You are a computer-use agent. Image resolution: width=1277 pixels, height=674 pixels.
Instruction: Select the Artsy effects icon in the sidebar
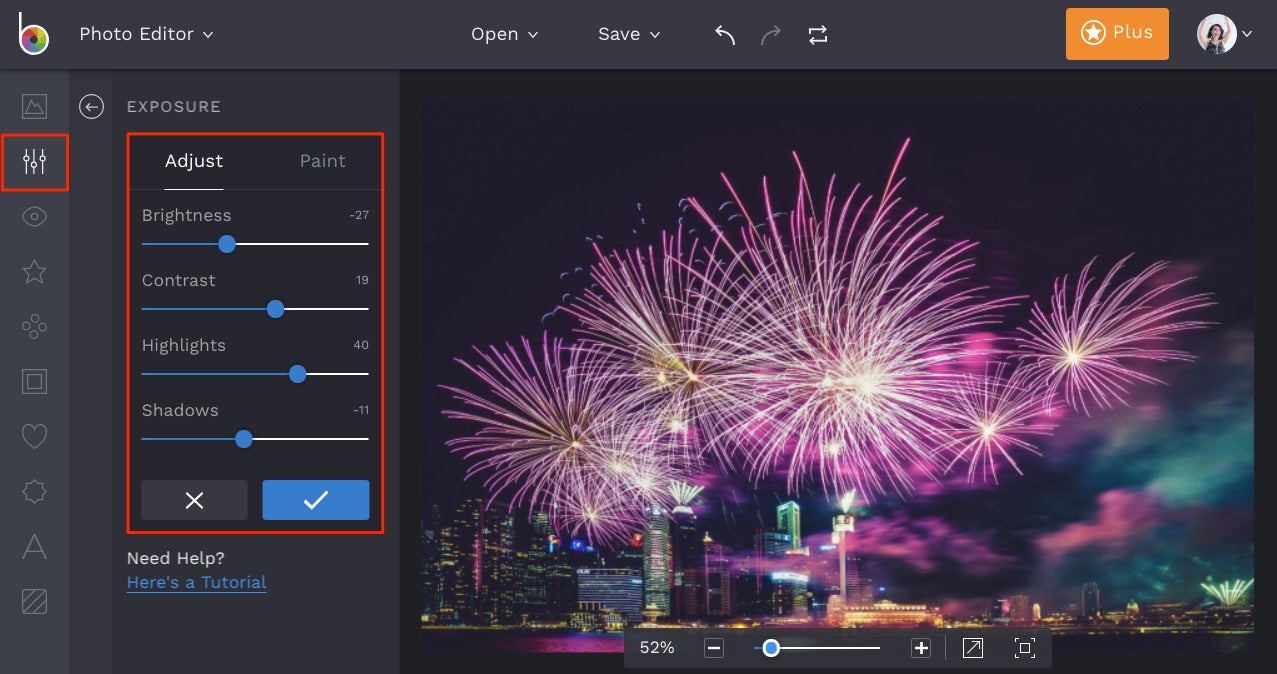click(35, 326)
